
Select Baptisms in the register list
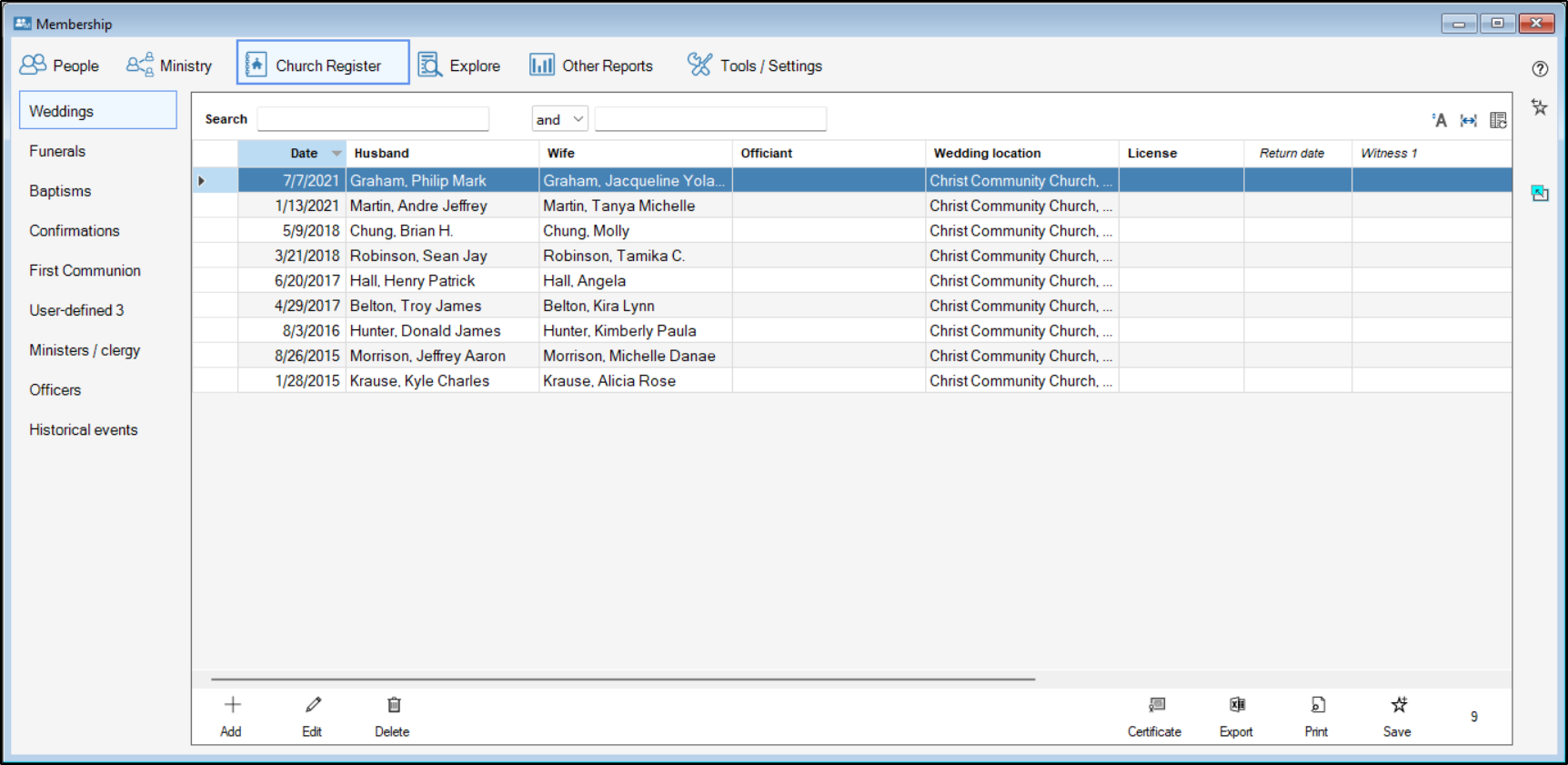[60, 191]
